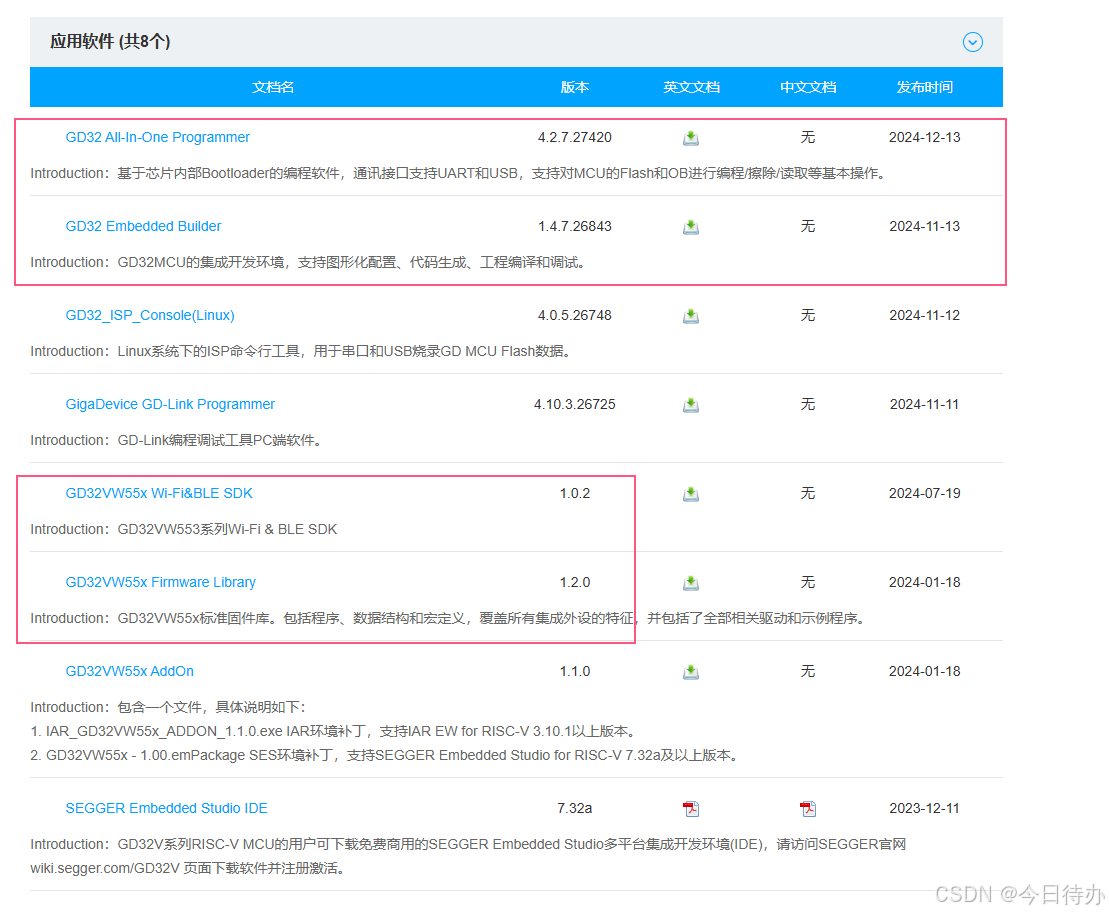Viewport: 1109px width, 914px height.
Task: Download GigaDevice GD-Link Programmer English document
Action: [691, 405]
